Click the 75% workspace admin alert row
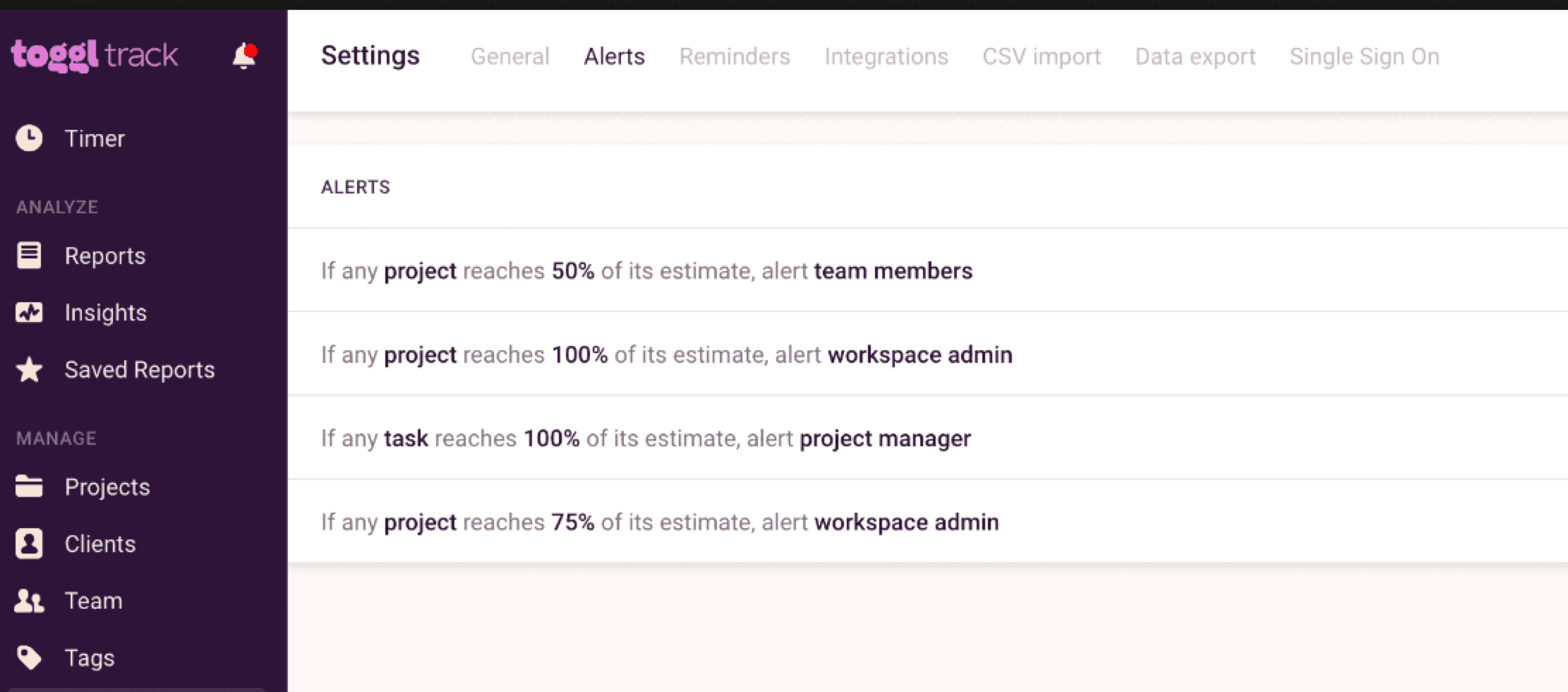Image resolution: width=1568 pixels, height=692 pixels. tap(660, 523)
